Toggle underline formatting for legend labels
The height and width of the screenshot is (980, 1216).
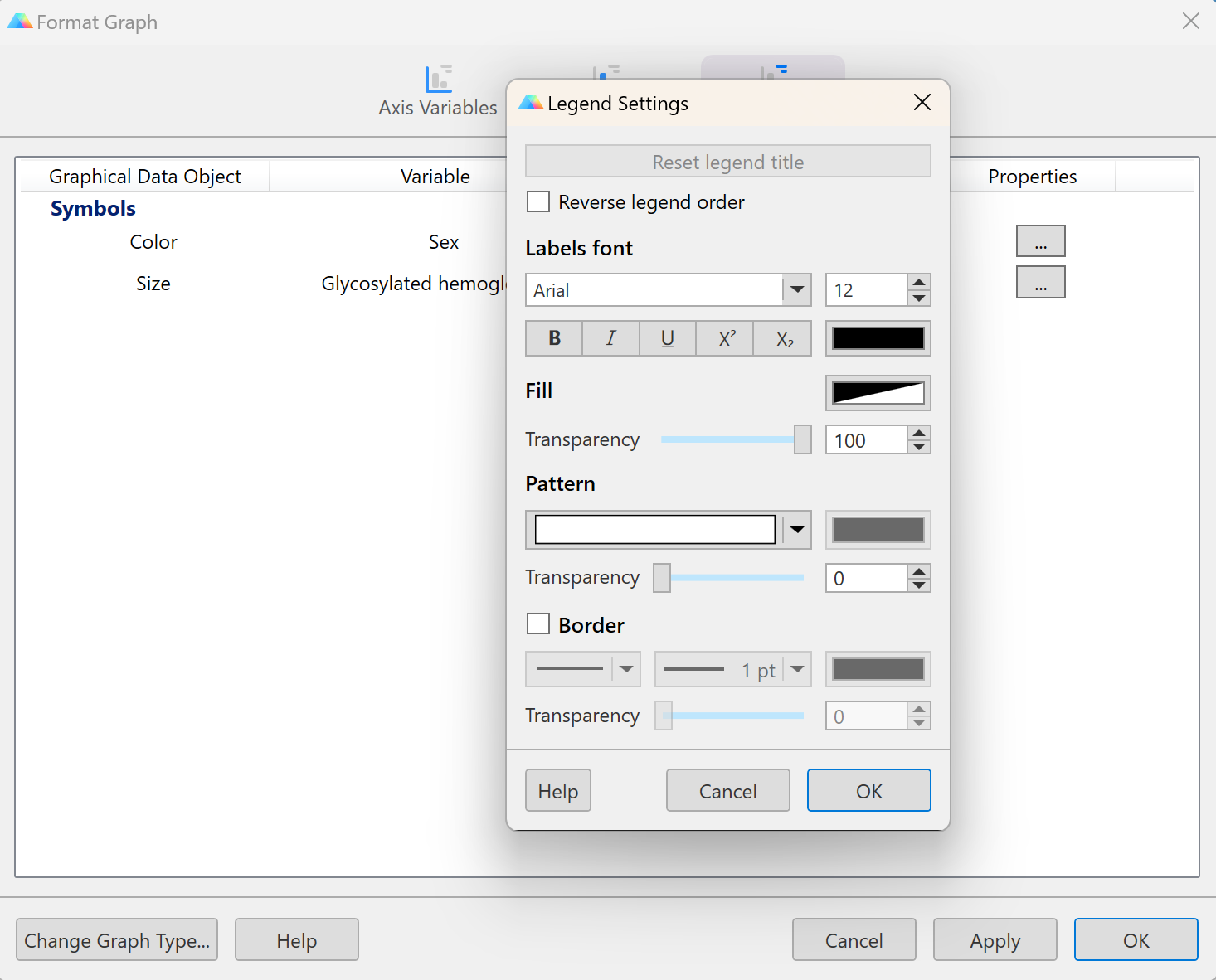coord(667,338)
